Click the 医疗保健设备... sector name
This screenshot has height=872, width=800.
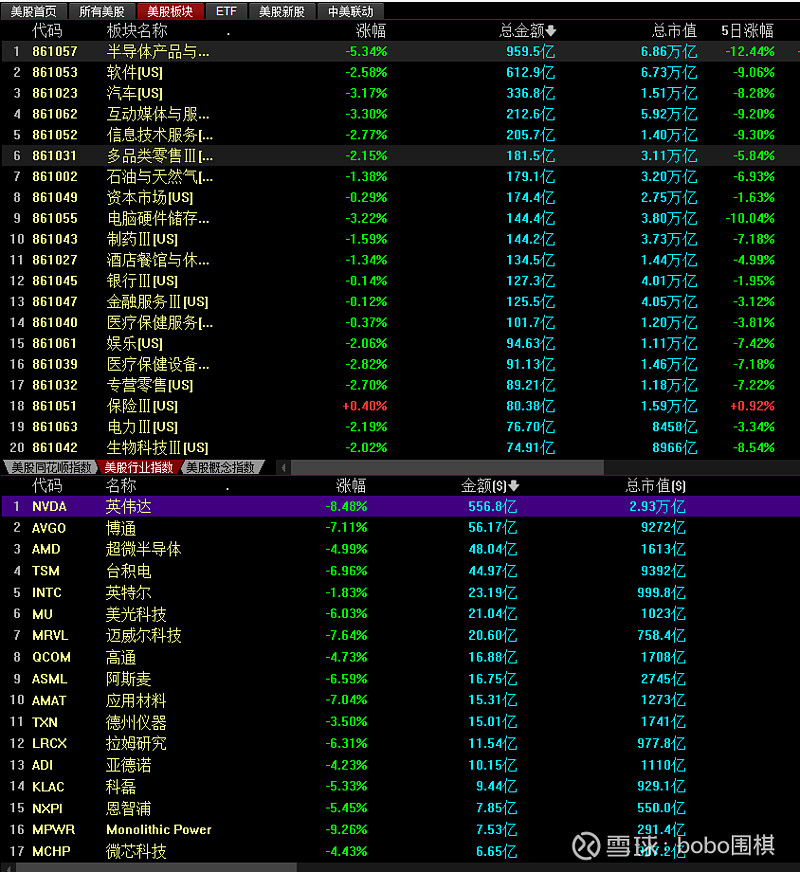158,364
